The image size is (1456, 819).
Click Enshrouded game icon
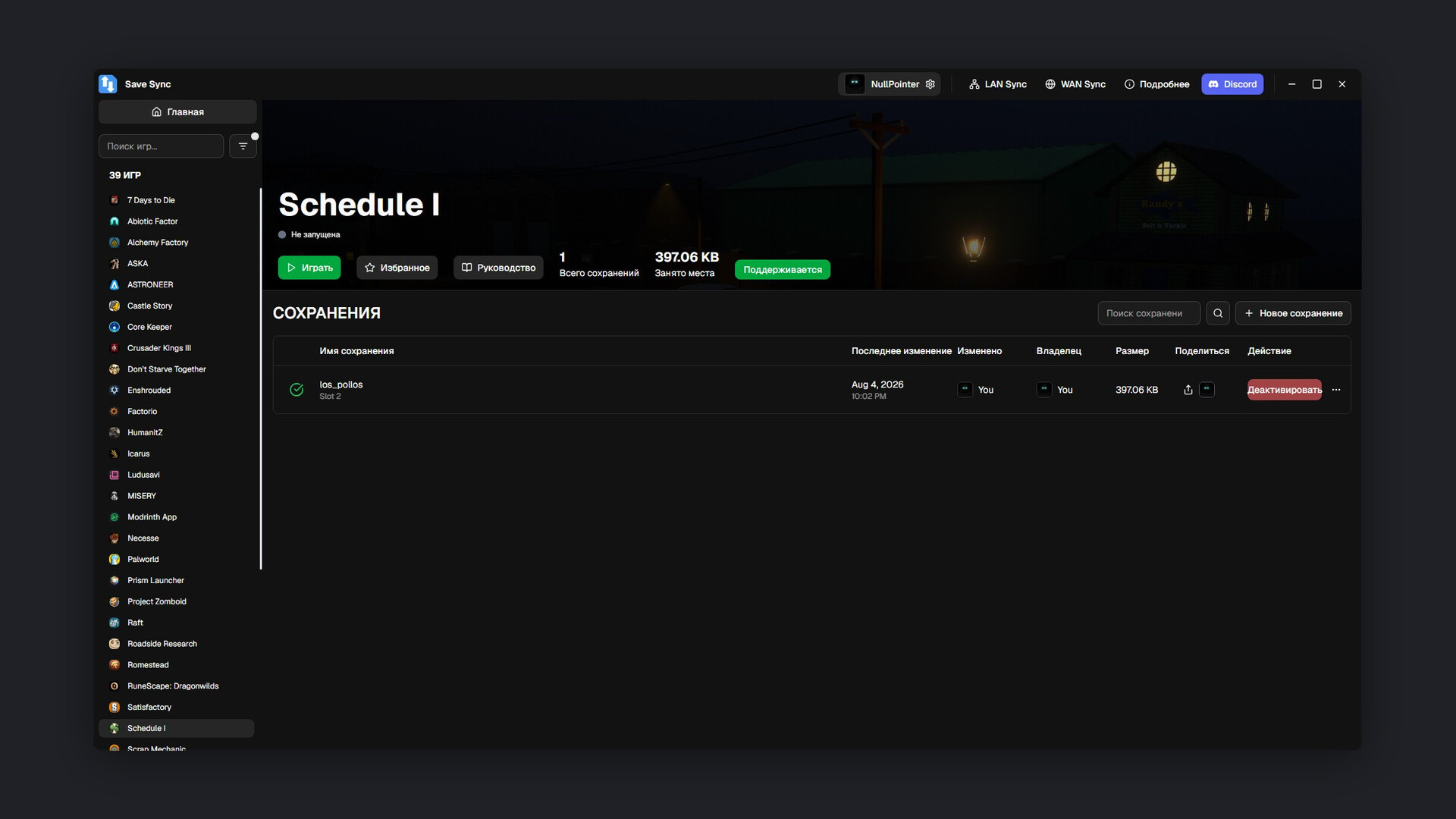115,391
